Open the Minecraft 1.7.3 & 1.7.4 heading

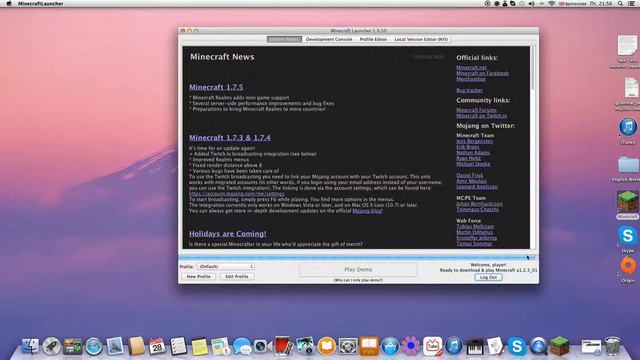230,138
